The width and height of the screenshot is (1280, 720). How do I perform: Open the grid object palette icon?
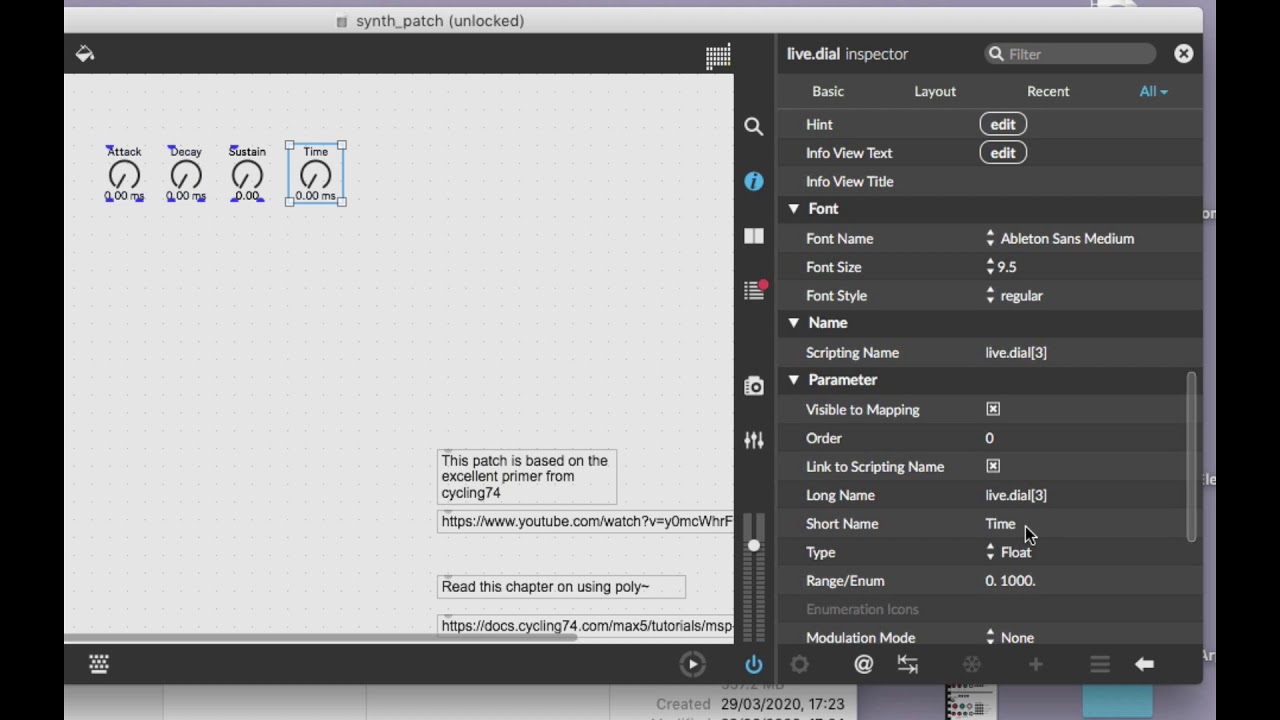click(718, 57)
